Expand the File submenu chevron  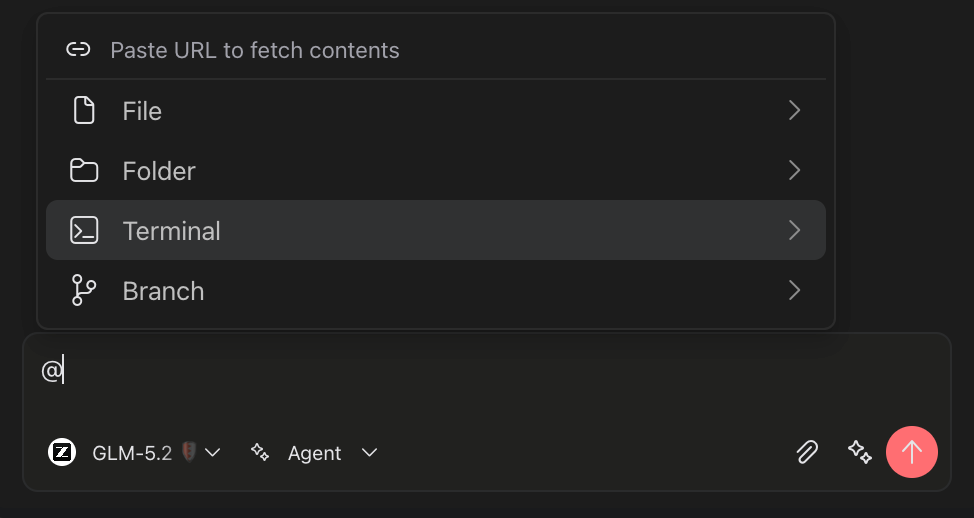pos(794,111)
